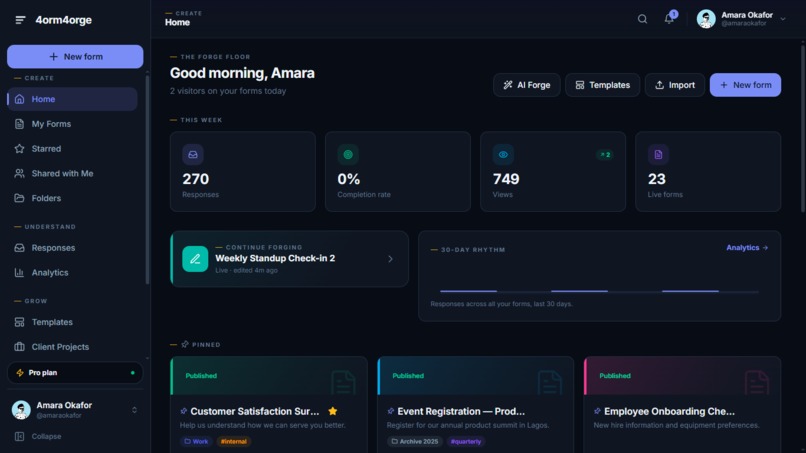Open the 749 Views stat card
This screenshot has width=806, height=453.
[553, 171]
